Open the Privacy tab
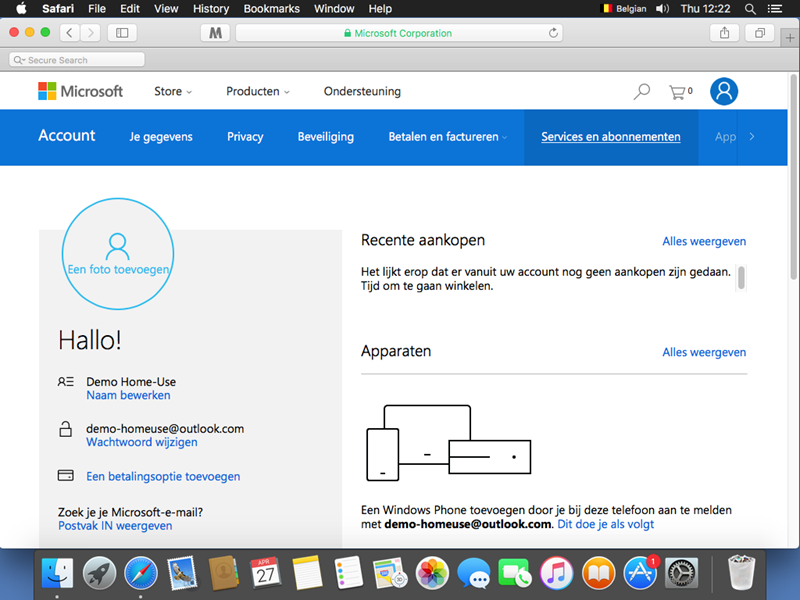 (245, 137)
